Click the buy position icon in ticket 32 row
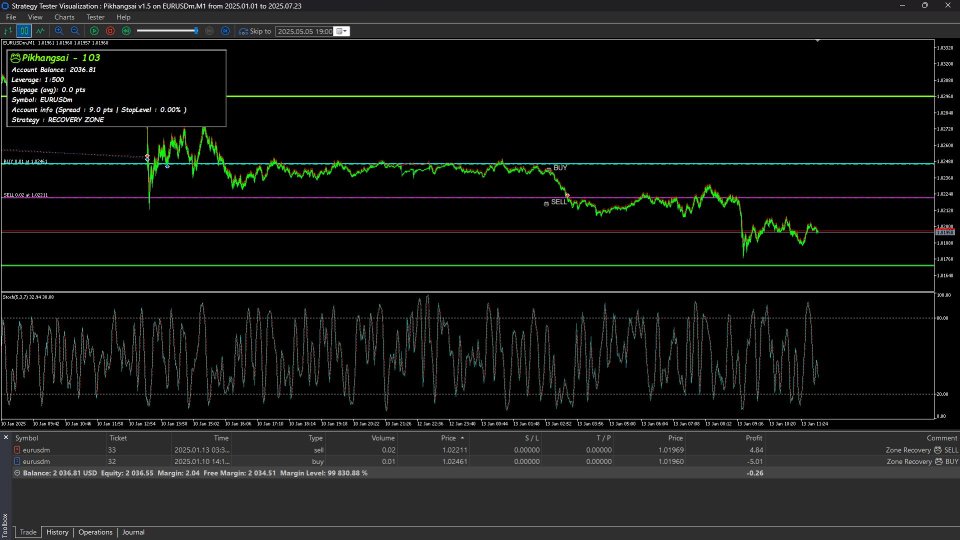 [17, 461]
